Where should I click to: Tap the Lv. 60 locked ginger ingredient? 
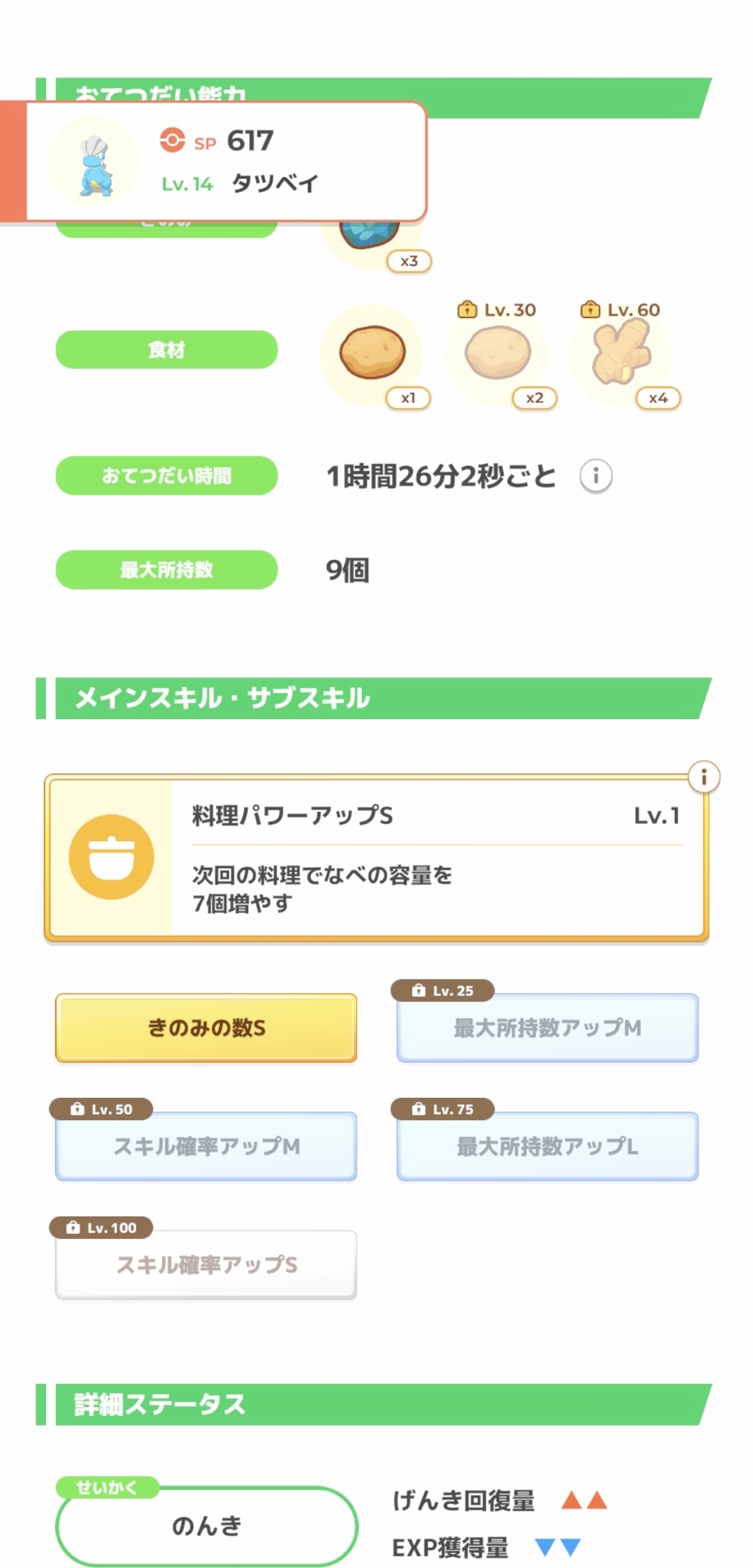pos(621,353)
